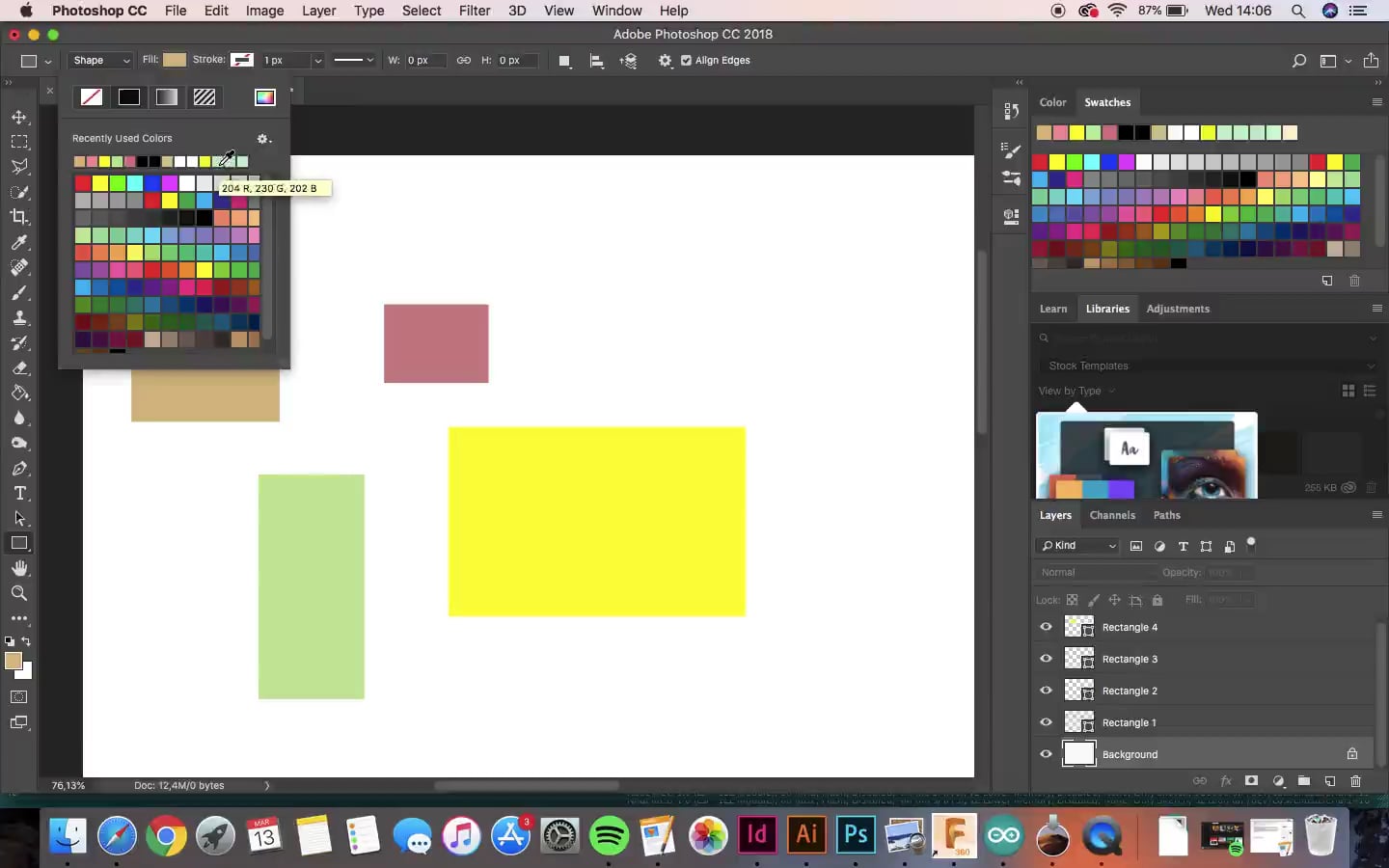Toggle Align Edges checkbox
Screen dimensions: 1389x868
(x=686, y=60)
